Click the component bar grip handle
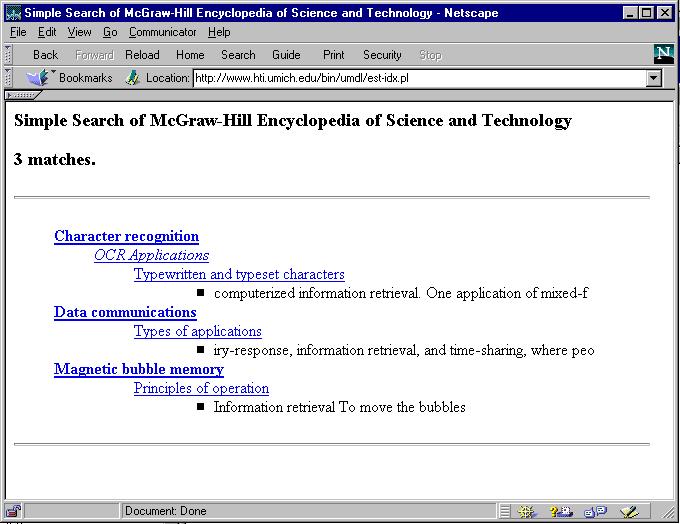Viewport: 680px width, 524px height. (504, 511)
